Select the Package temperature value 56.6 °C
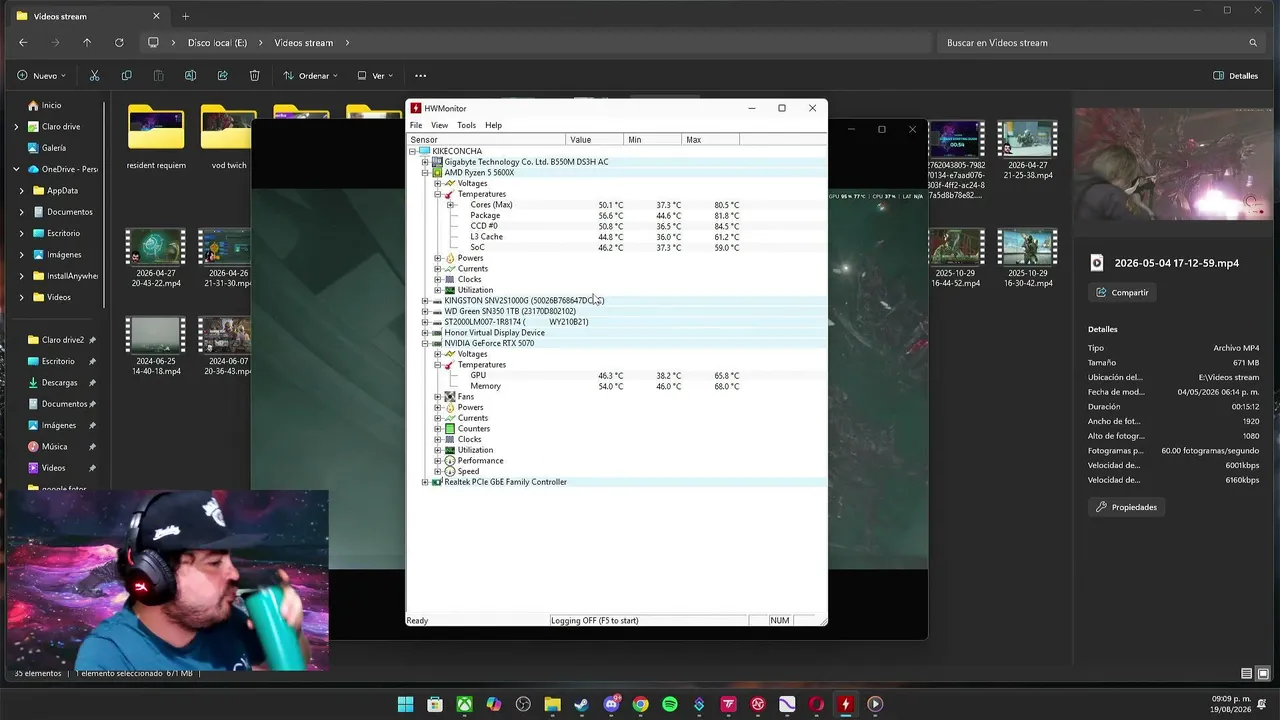 coord(610,216)
